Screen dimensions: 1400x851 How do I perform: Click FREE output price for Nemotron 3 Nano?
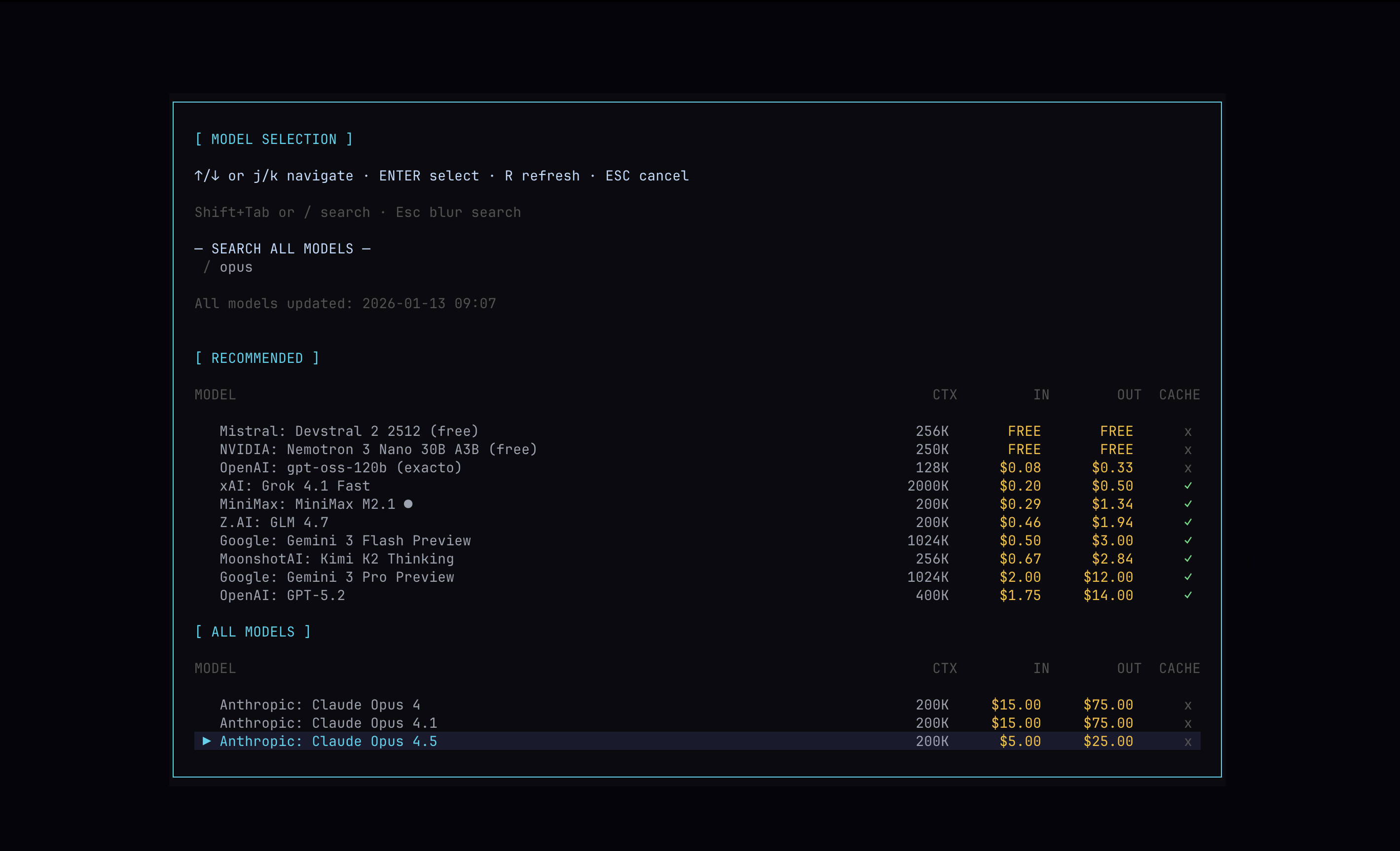coord(1116,450)
